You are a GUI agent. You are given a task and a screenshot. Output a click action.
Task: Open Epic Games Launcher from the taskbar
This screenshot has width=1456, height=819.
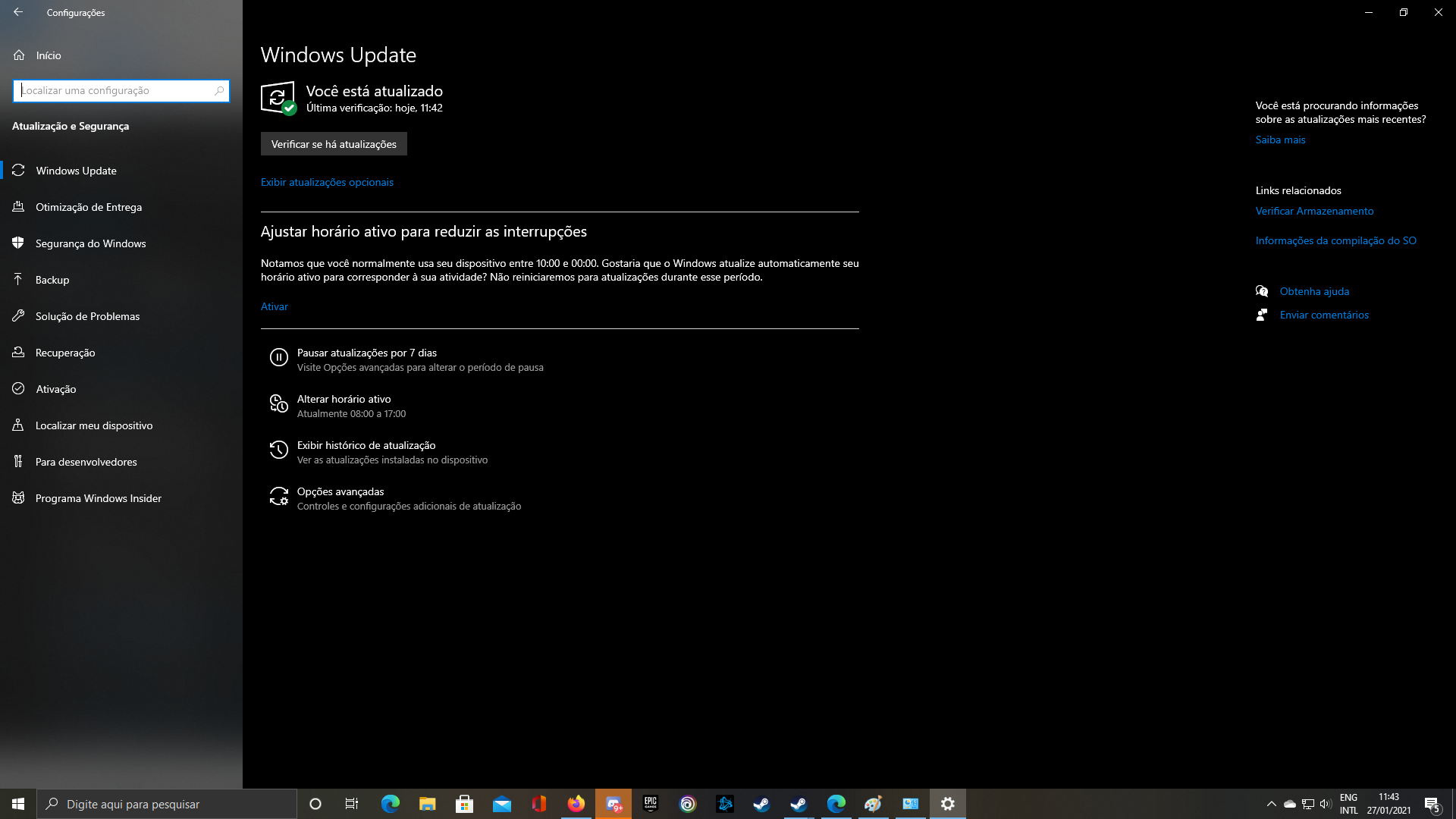(651, 804)
